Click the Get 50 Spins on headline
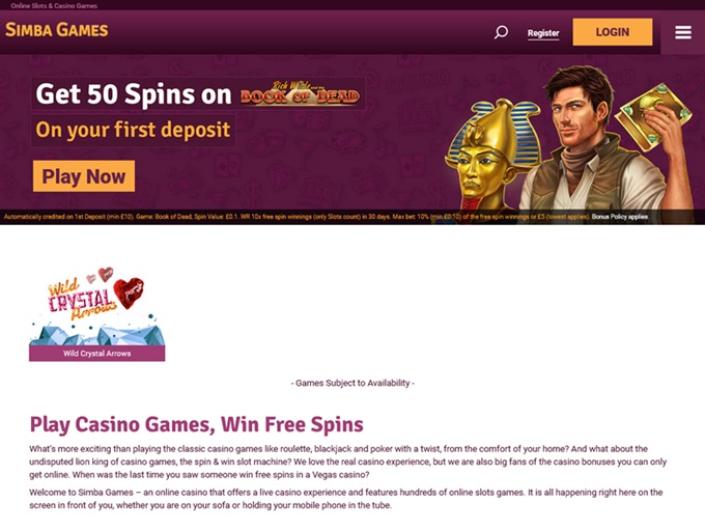This screenshot has height=530, width=705. click(134, 94)
